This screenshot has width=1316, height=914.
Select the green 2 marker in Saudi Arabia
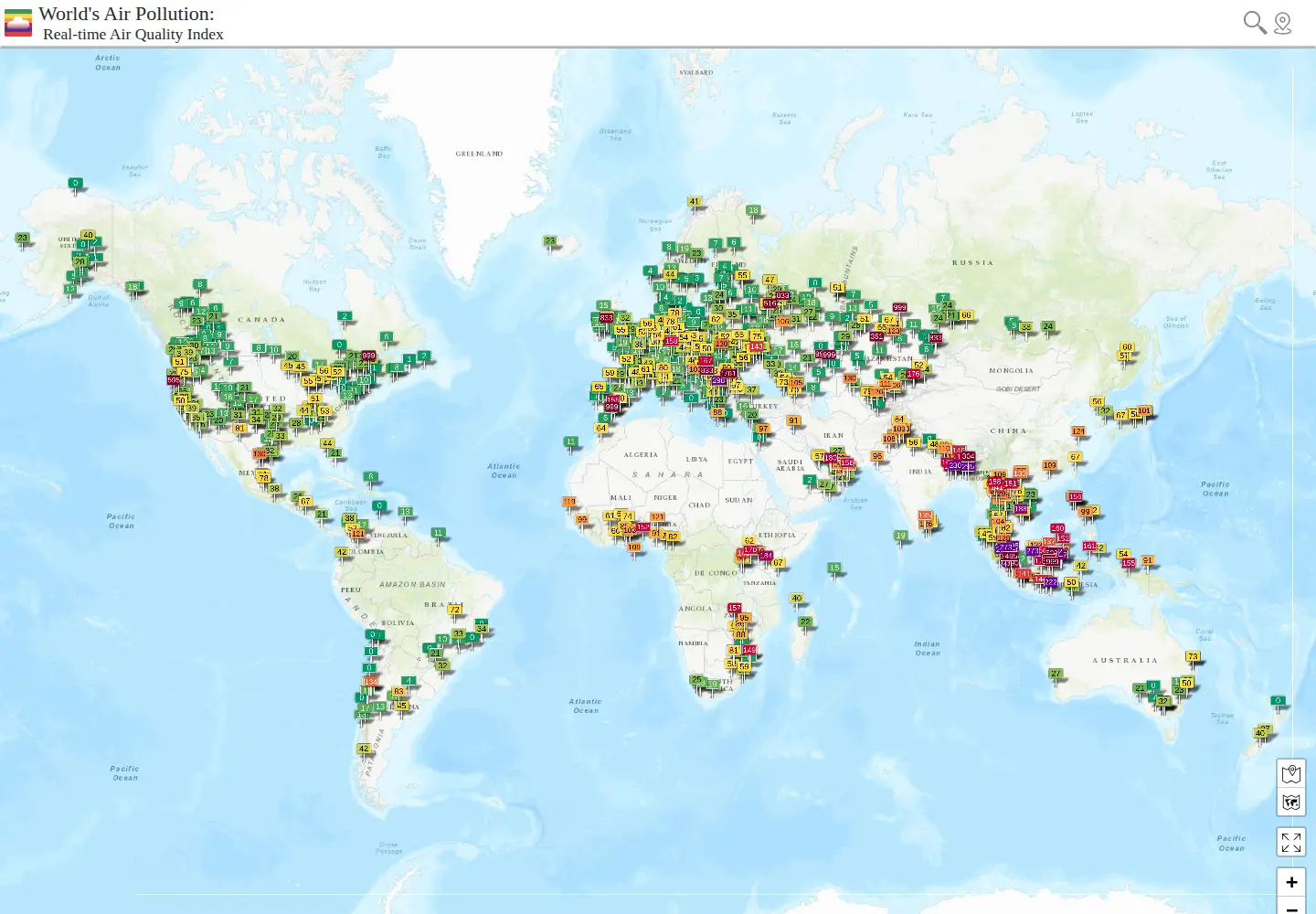(x=809, y=479)
